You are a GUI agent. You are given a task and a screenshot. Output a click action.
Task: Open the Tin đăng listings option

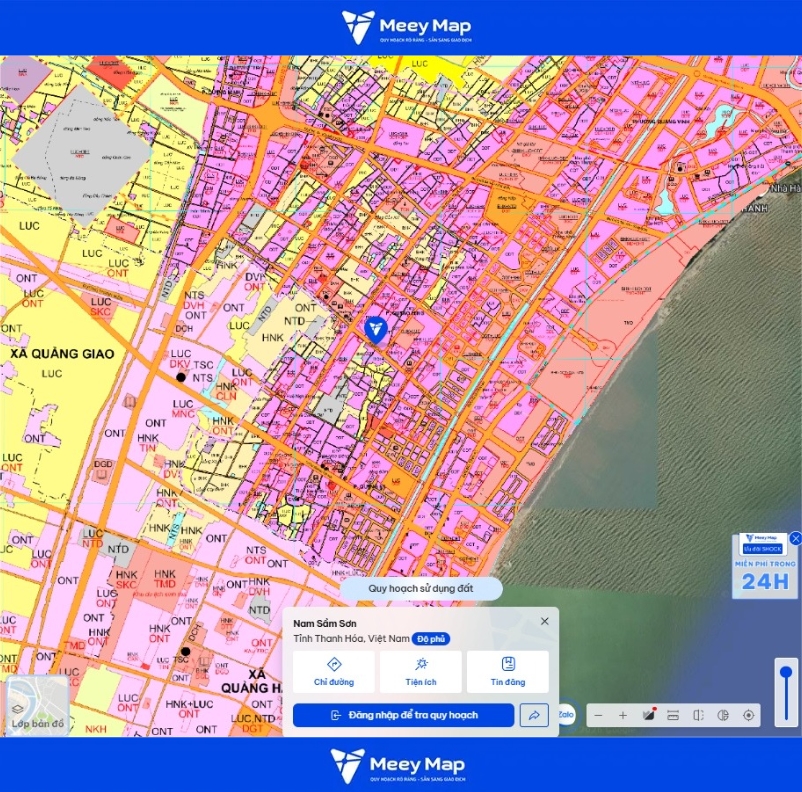pos(507,672)
